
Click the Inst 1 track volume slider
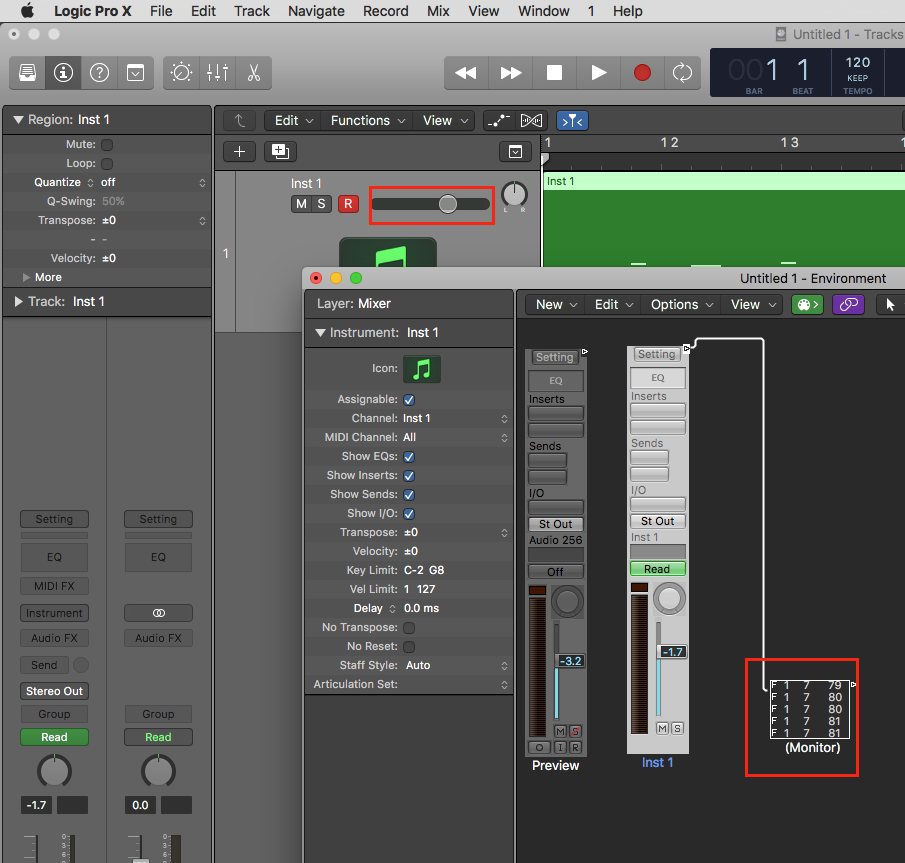[x=431, y=204]
